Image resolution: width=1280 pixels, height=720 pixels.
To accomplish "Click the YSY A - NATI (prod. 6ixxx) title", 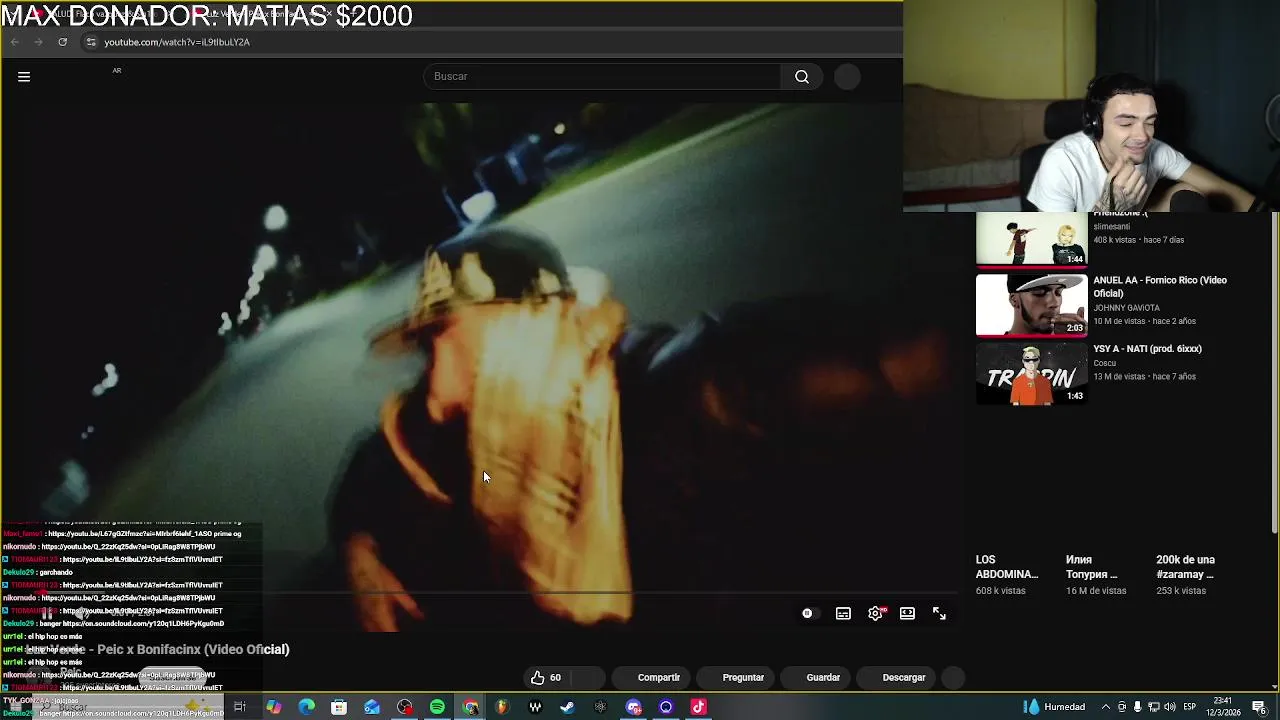I will 1147,349.
